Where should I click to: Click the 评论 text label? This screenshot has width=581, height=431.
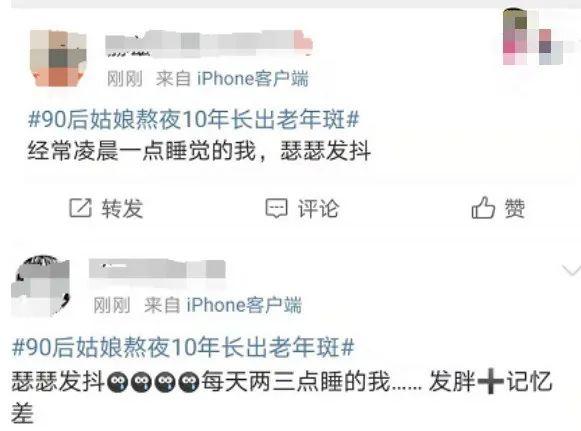click(318, 208)
